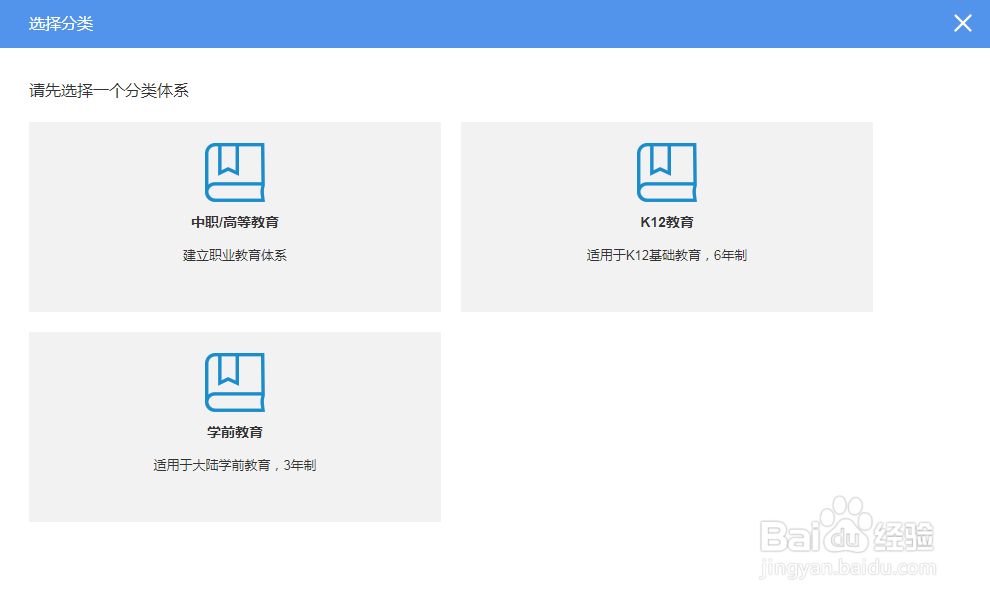Click the description 建立职业教育体系
The height and width of the screenshot is (602, 990).
(235, 254)
